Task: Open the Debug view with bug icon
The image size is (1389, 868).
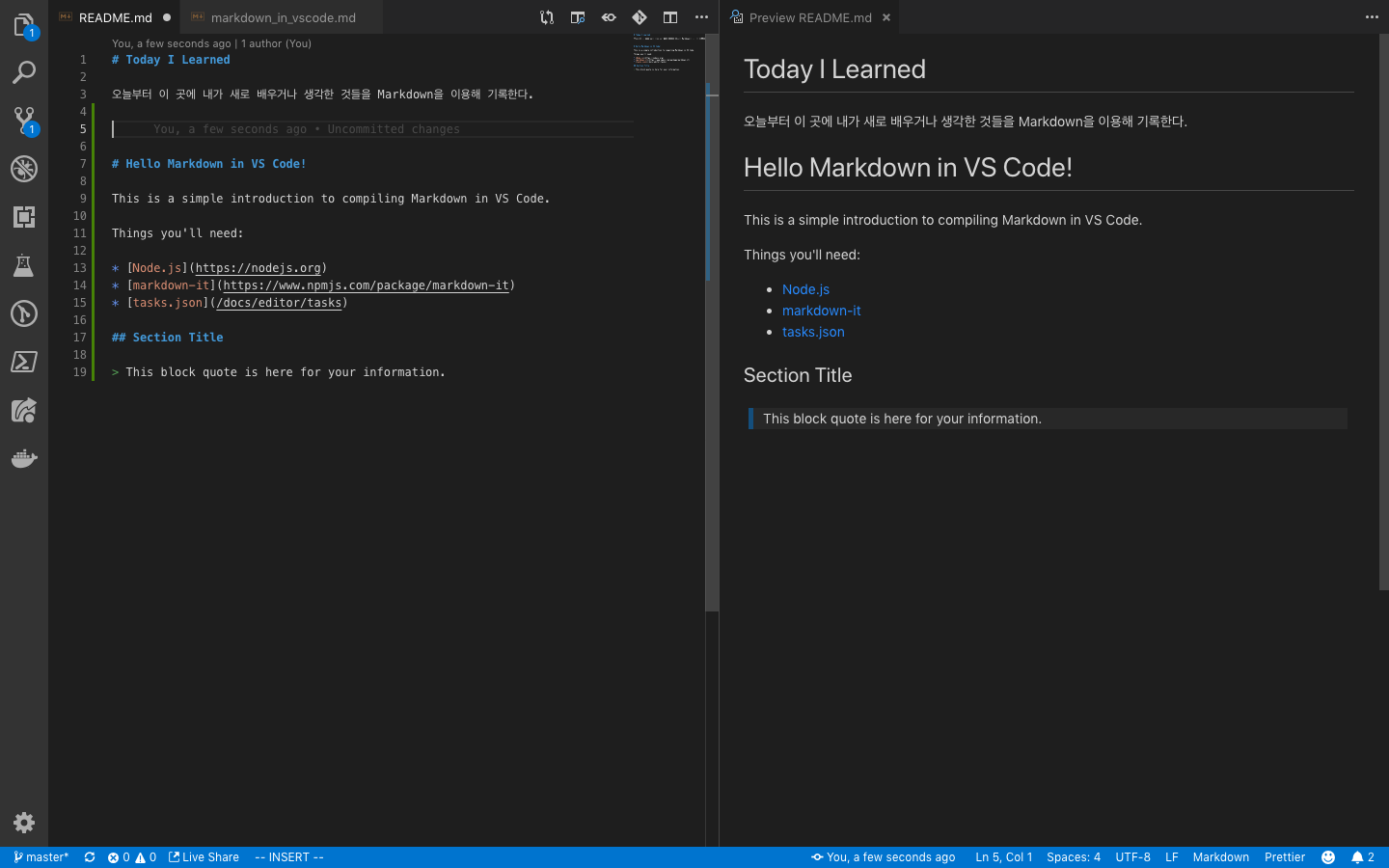Action: 24,169
